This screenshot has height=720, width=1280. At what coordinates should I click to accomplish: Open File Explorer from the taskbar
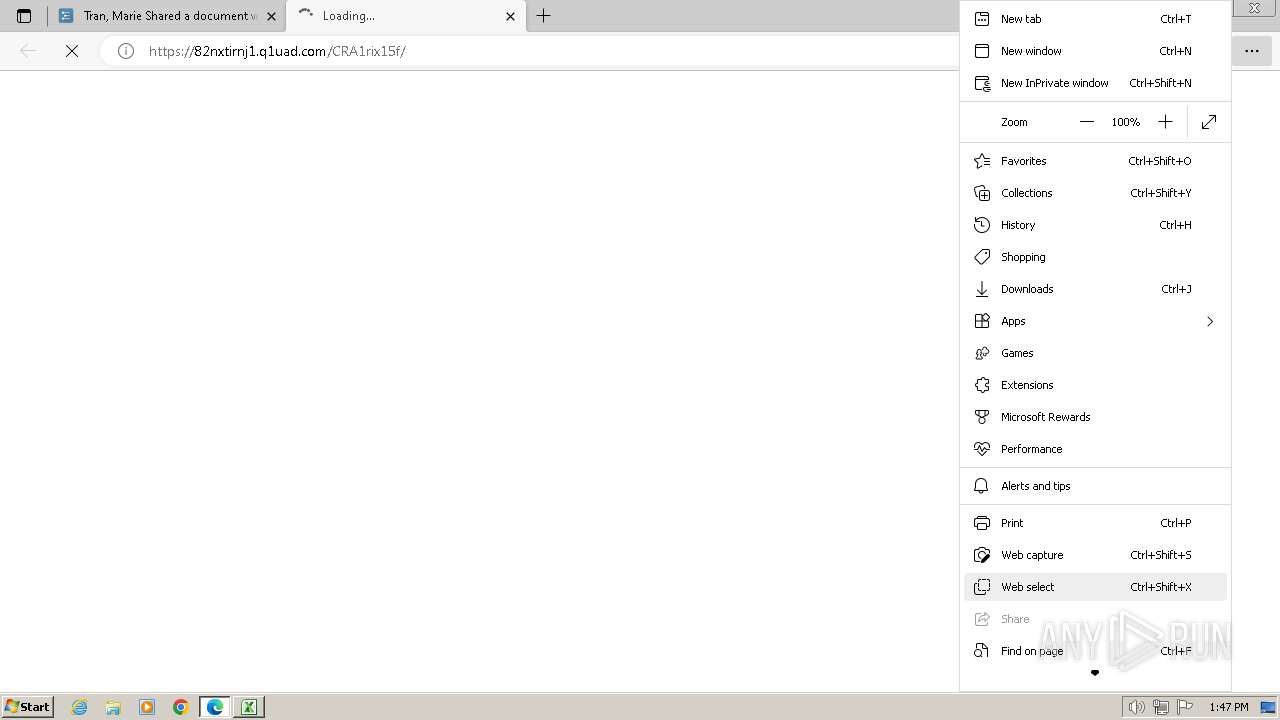[x=113, y=707]
